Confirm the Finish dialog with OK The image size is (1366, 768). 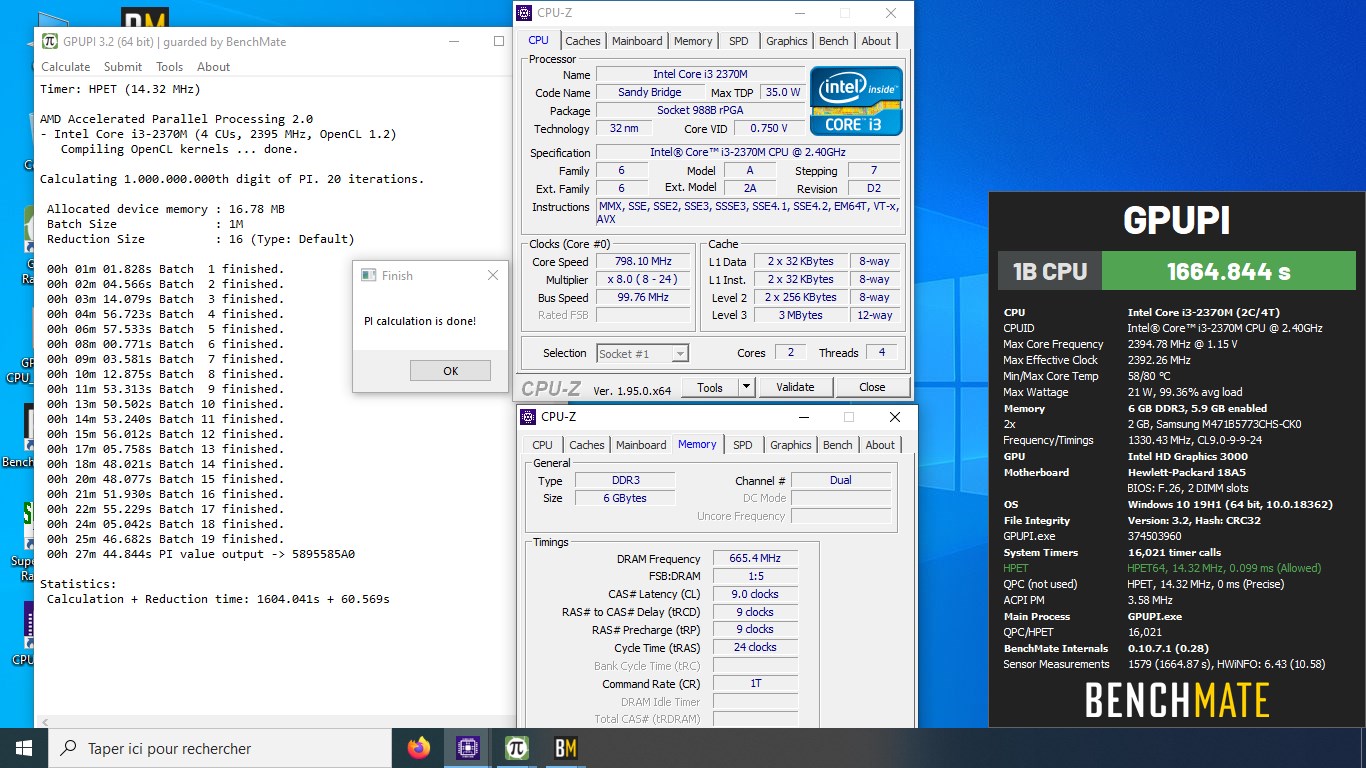(450, 370)
